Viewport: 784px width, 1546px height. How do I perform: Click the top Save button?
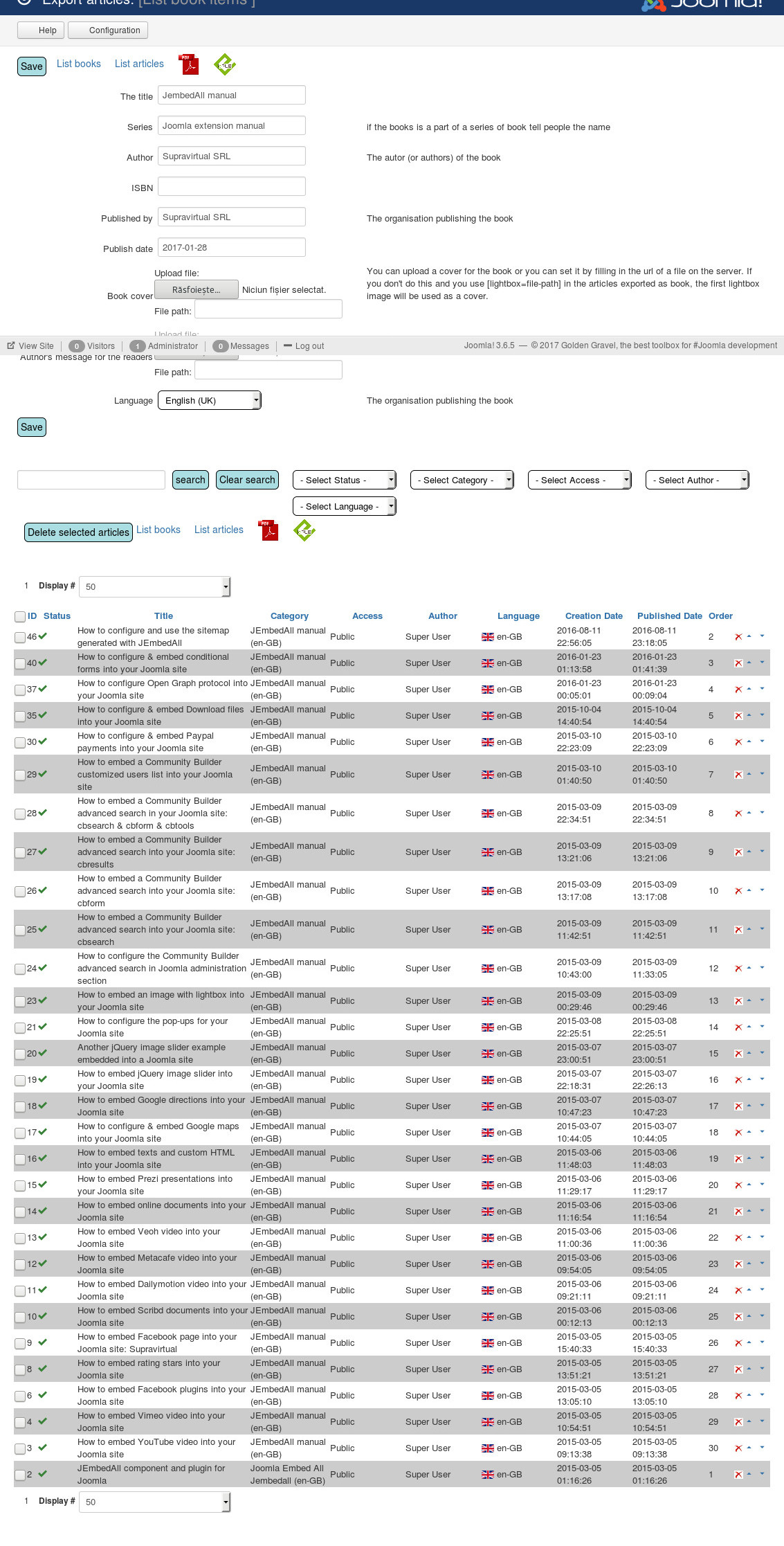click(32, 66)
